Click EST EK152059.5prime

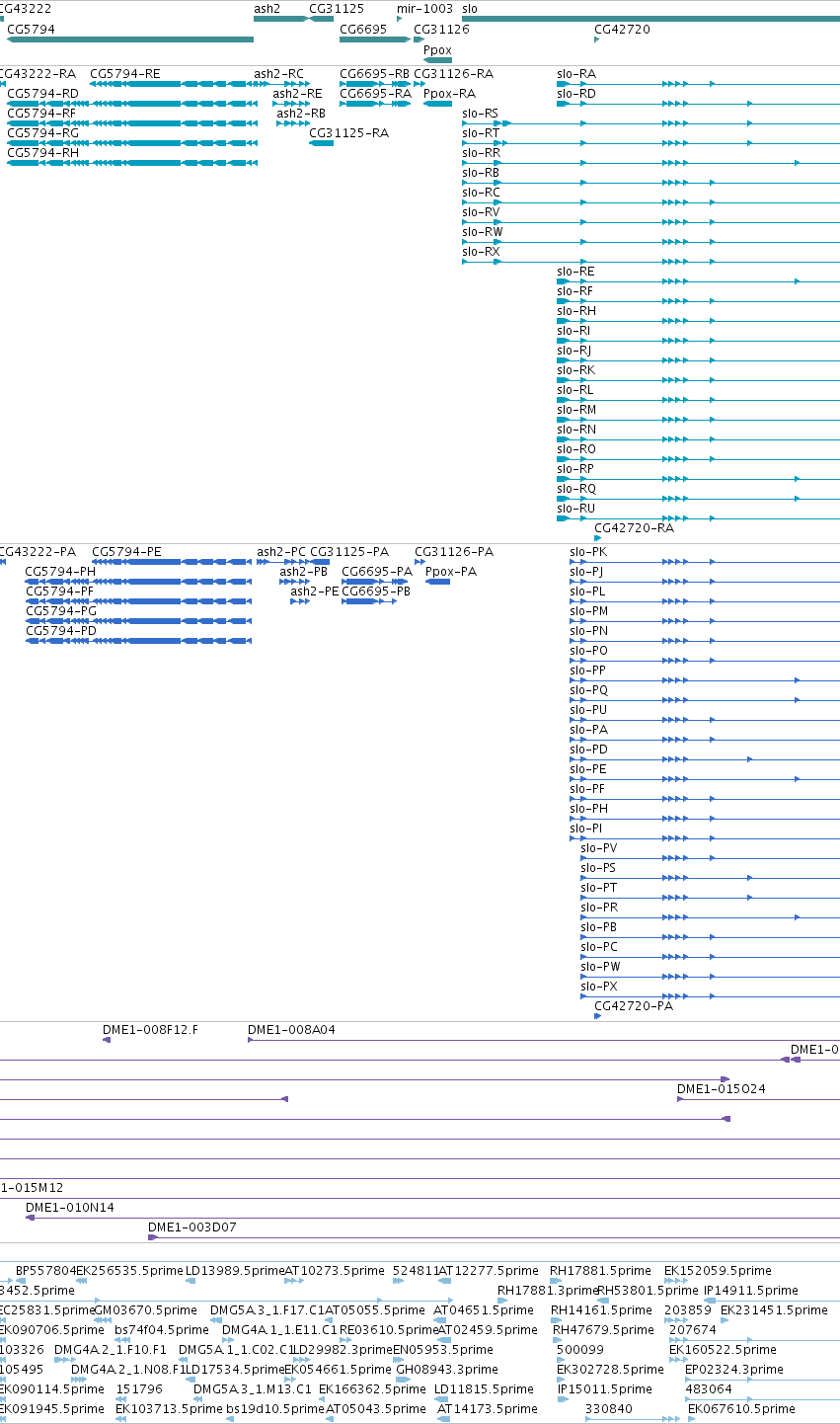pos(718,1271)
